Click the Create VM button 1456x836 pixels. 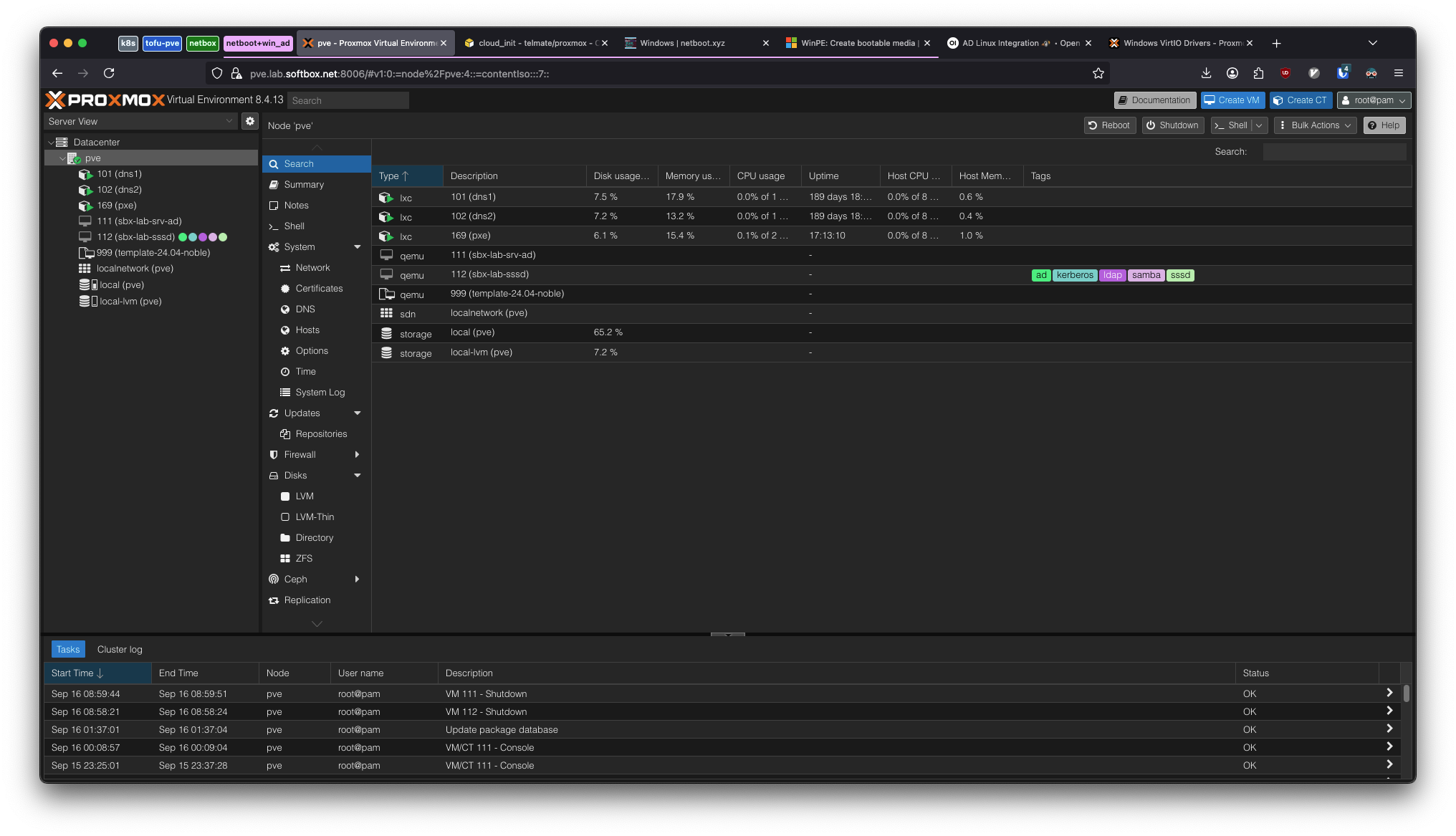pyautogui.click(x=1232, y=100)
